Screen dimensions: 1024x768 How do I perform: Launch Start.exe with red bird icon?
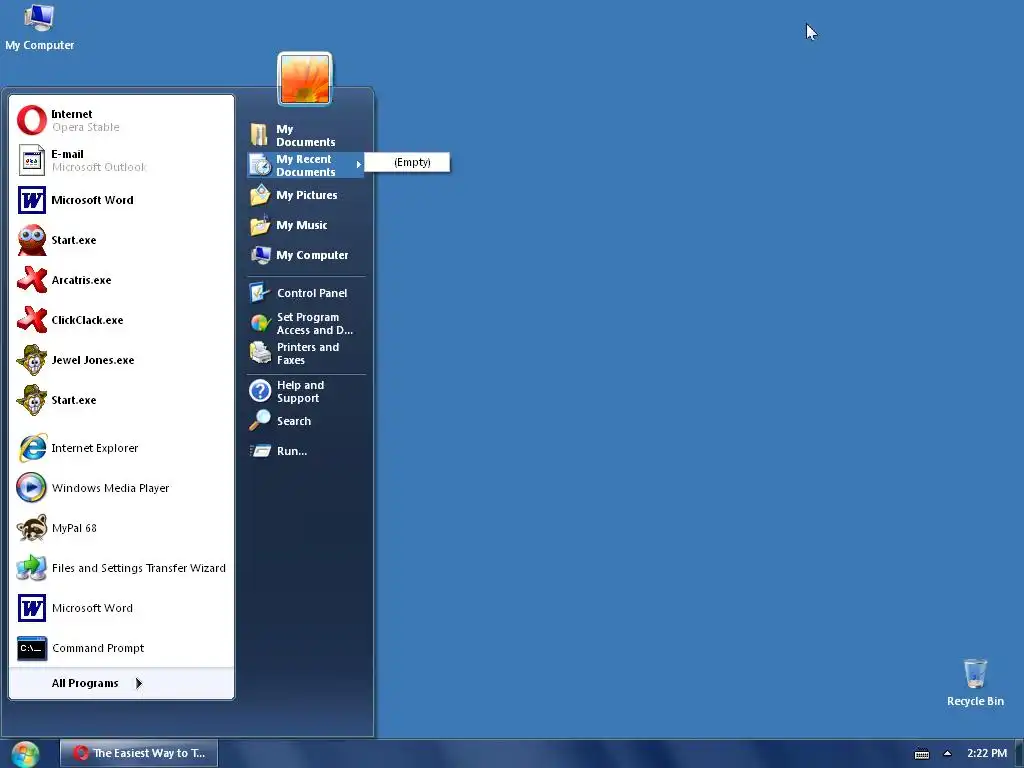point(31,240)
